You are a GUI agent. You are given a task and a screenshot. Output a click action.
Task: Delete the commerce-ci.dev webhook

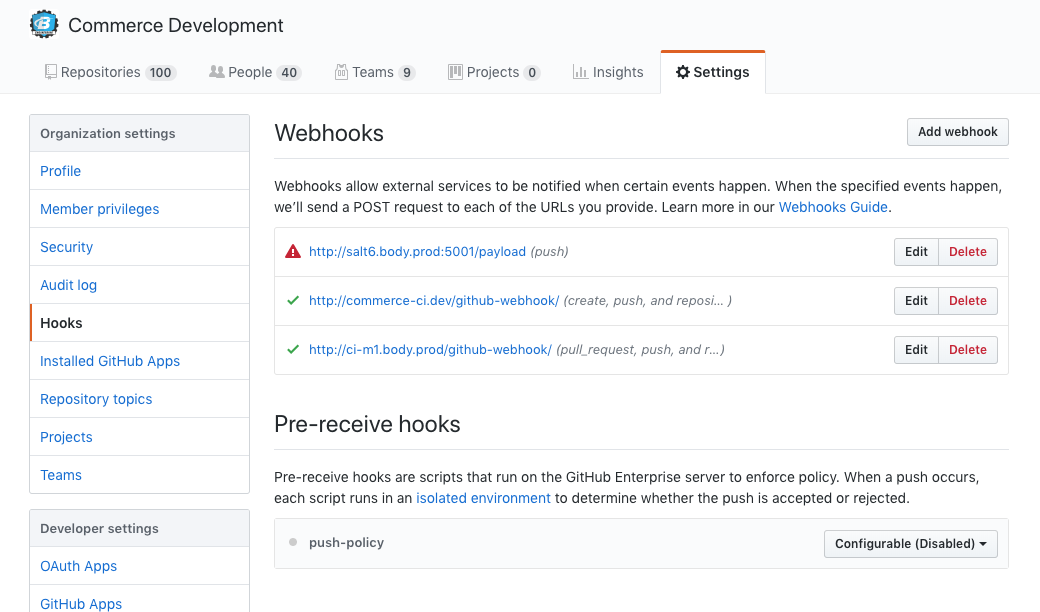[968, 301]
